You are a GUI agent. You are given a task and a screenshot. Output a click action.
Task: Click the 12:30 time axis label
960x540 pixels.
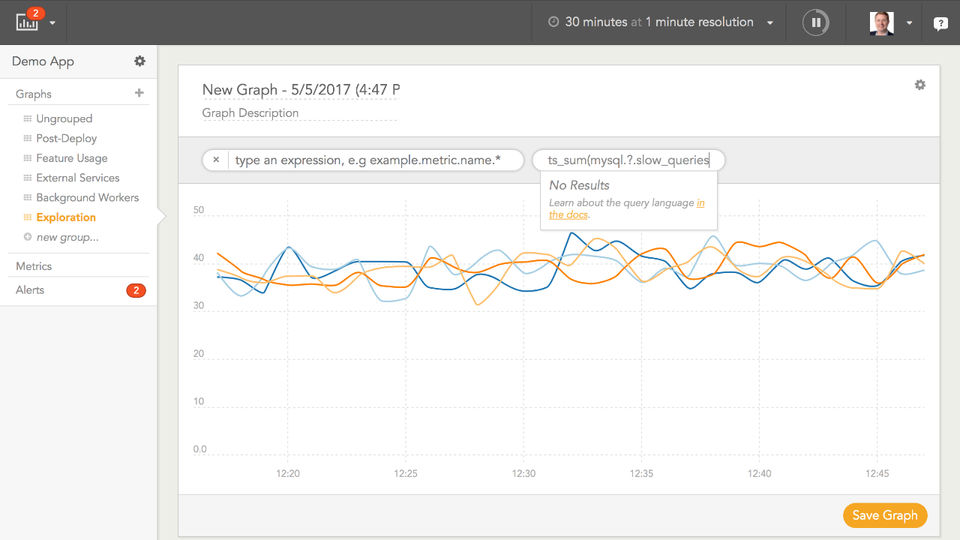click(x=523, y=473)
